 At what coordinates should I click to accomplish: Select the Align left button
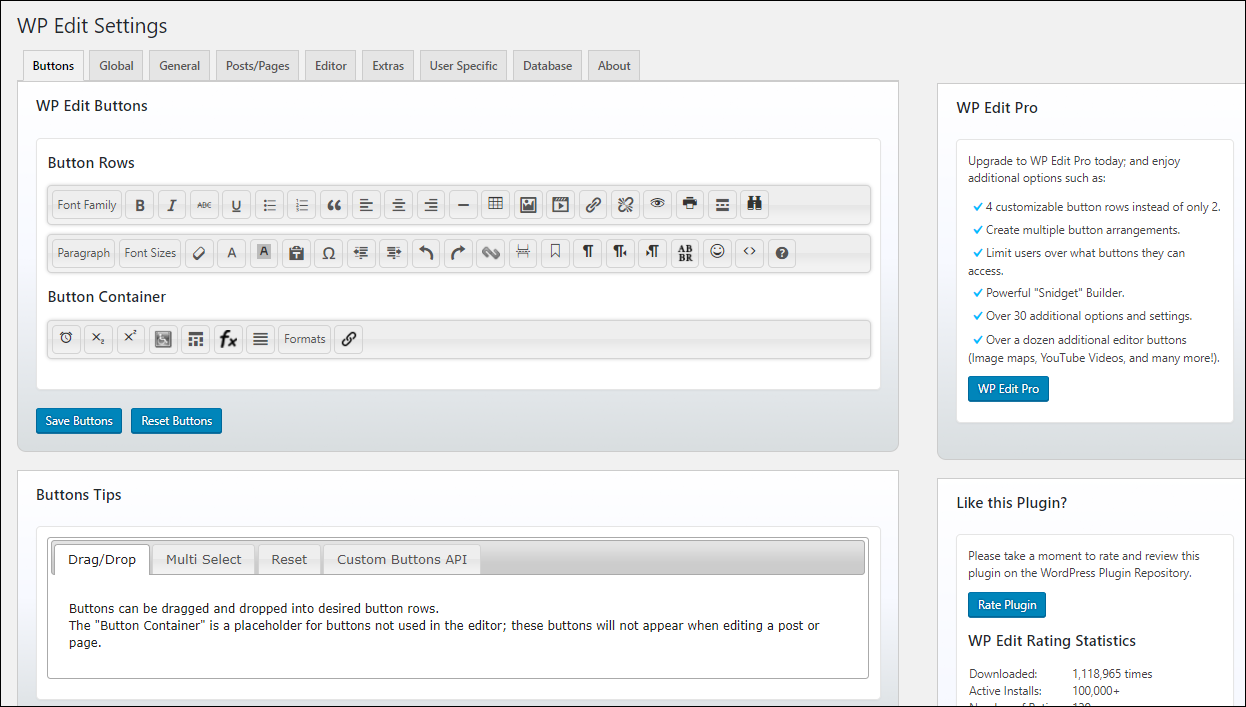point(366,205)
